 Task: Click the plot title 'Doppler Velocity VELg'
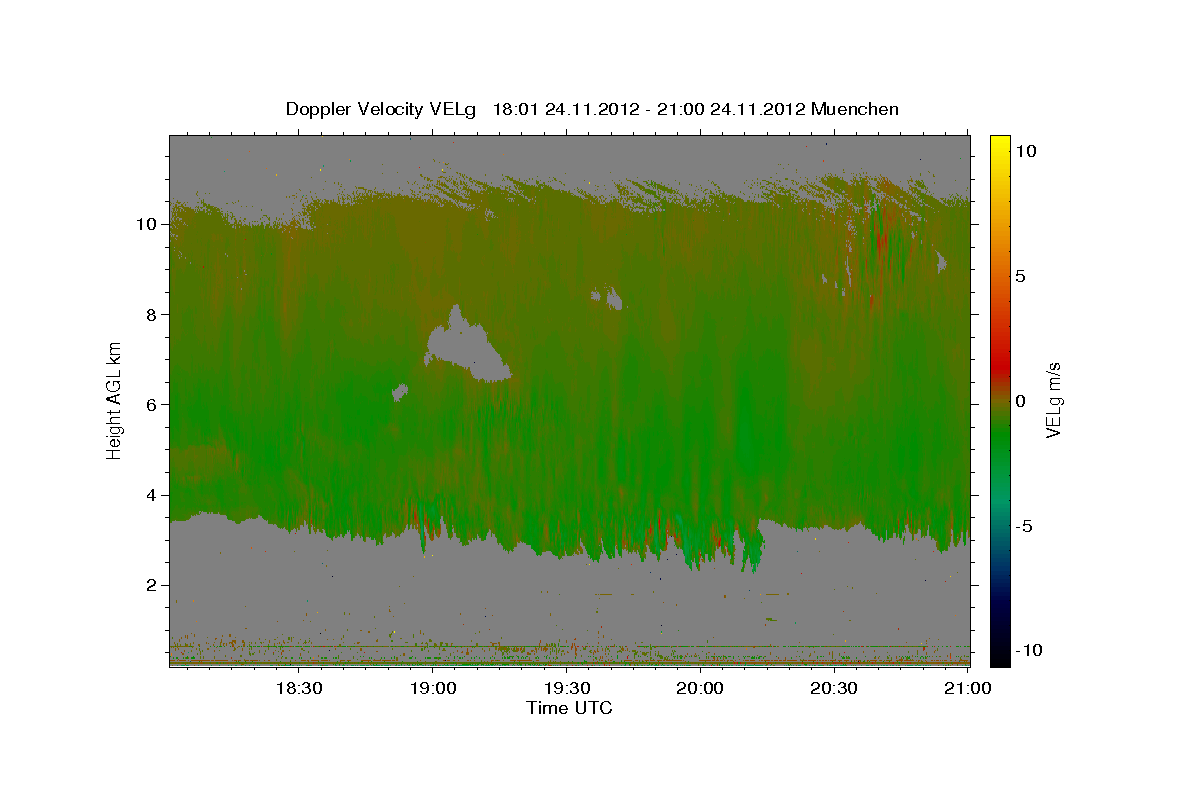pos(382,109)
